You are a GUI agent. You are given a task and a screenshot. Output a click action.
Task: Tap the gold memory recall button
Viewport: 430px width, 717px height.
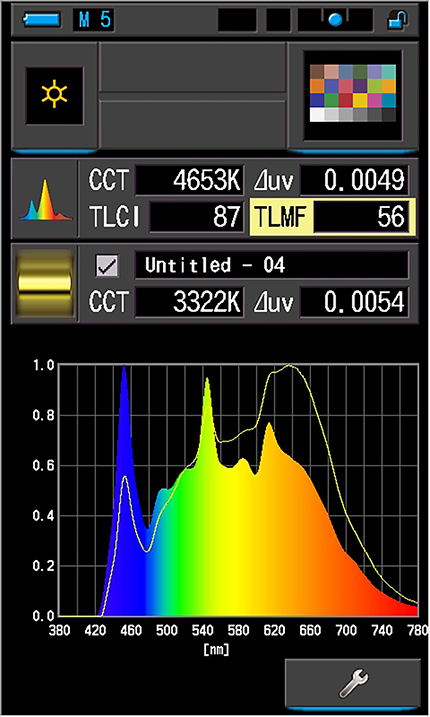coord(45,284)
